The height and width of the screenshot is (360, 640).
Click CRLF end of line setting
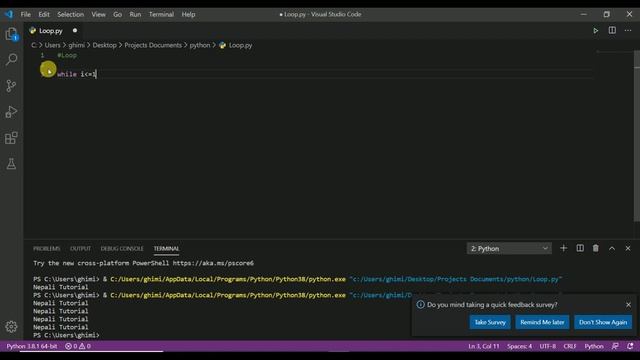570,346
